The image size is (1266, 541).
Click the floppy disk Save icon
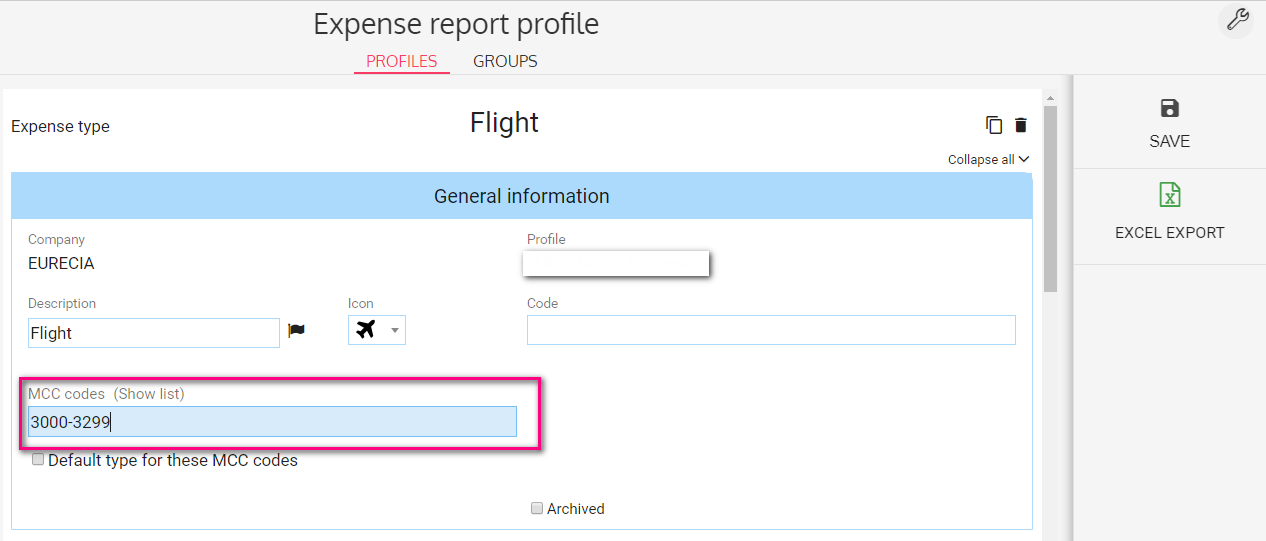[1169, 109]
